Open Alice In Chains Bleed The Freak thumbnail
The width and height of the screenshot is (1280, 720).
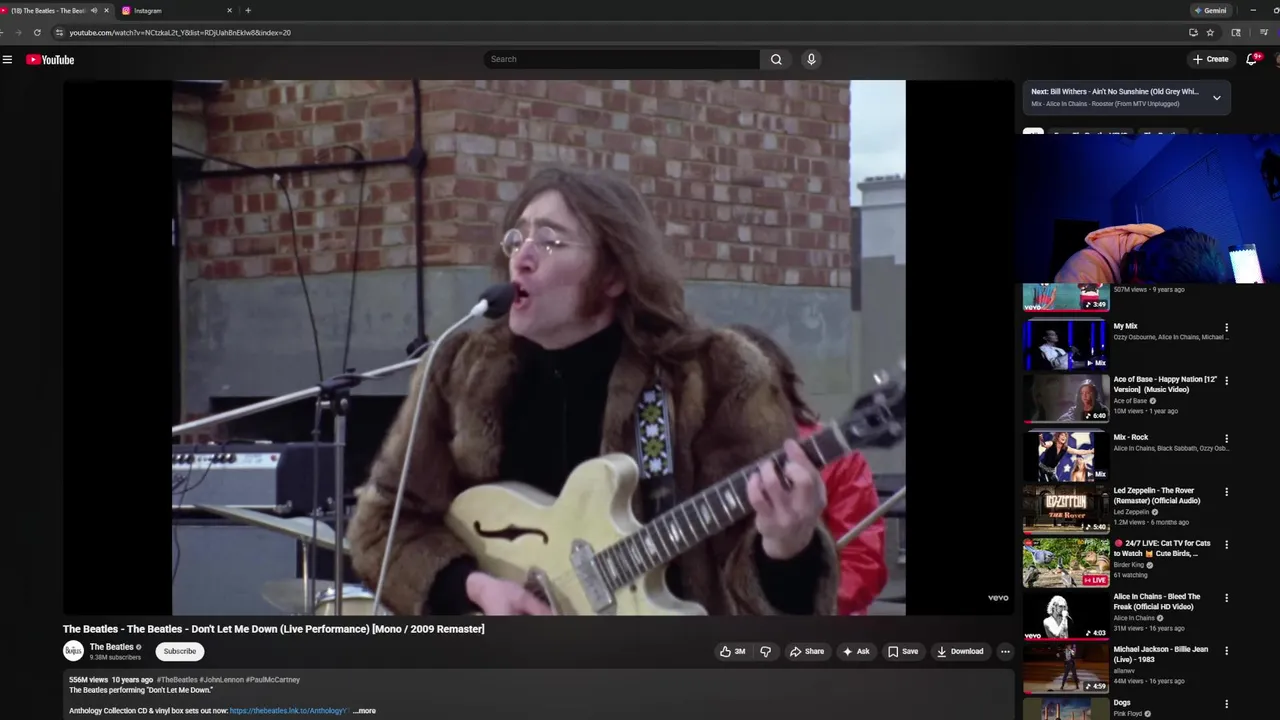click(x=1066, y=615)
